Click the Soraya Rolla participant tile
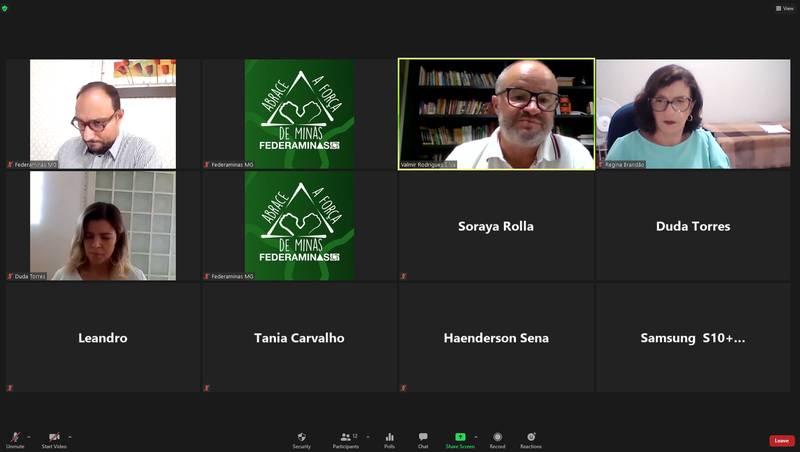The width and height of the screenshot is (800, 452). pos(496,226)
